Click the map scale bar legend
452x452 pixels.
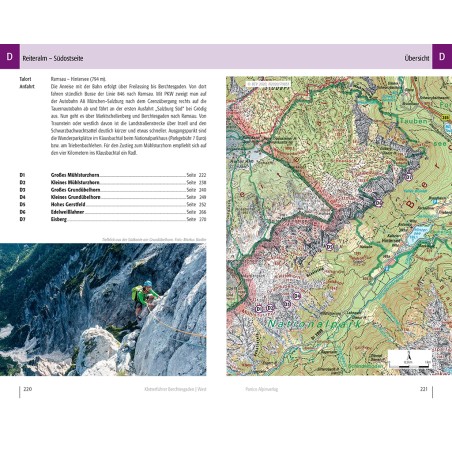(410, 359)
